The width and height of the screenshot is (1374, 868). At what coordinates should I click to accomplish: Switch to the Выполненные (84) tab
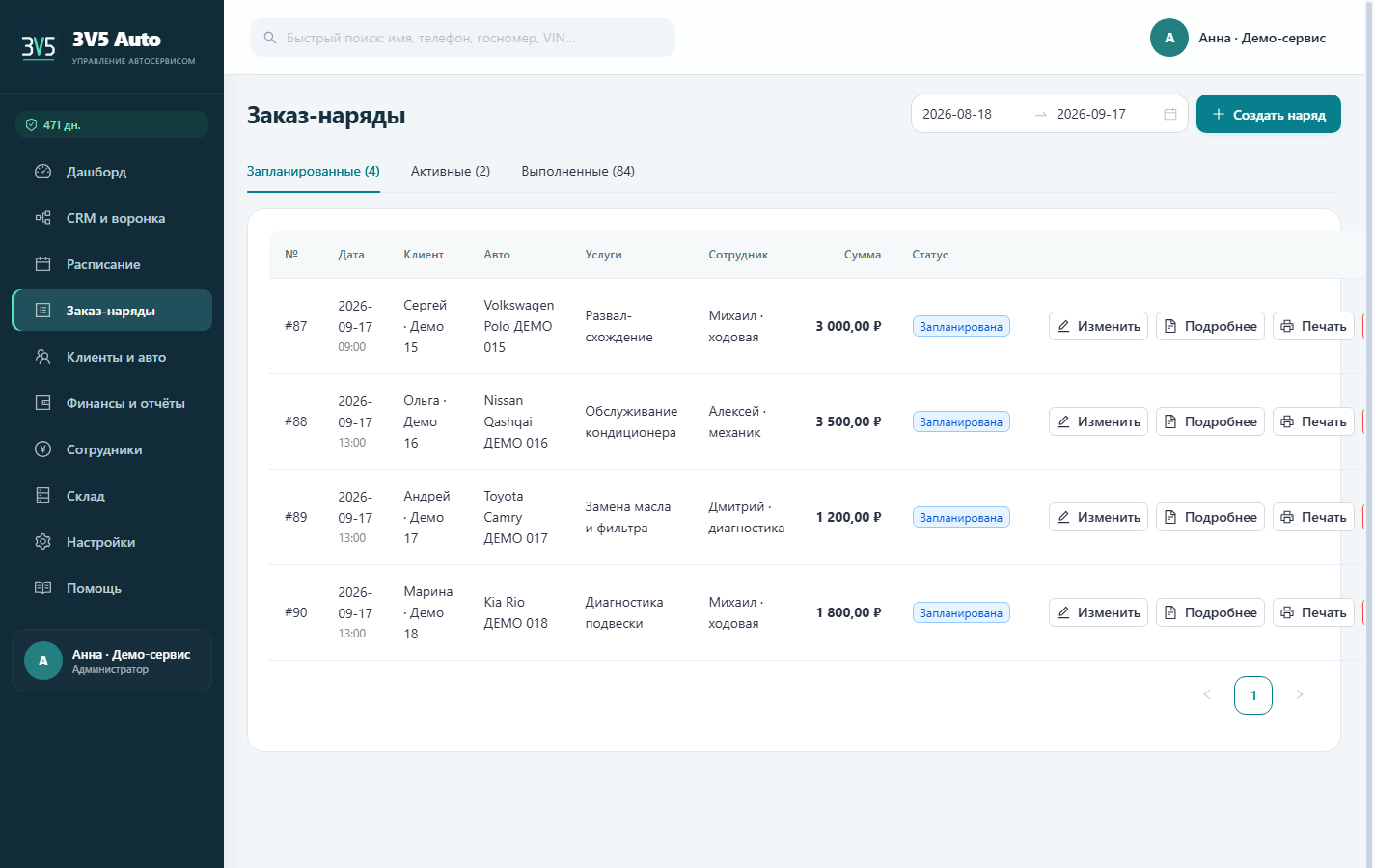tap(578, 171)
